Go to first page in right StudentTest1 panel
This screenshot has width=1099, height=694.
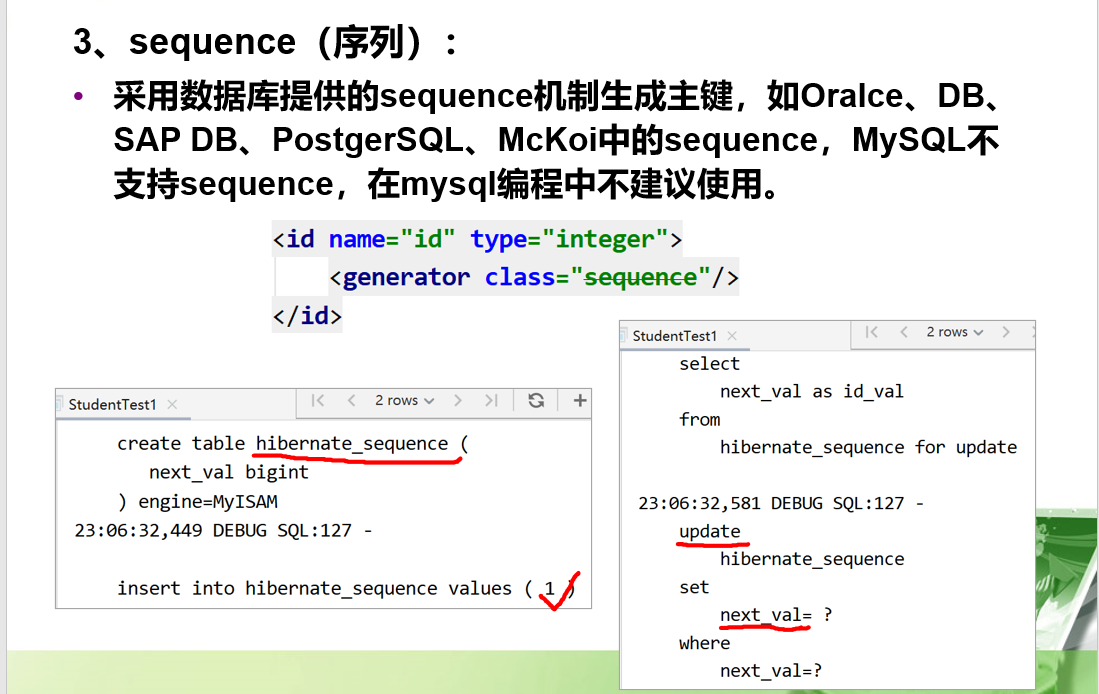871,332
